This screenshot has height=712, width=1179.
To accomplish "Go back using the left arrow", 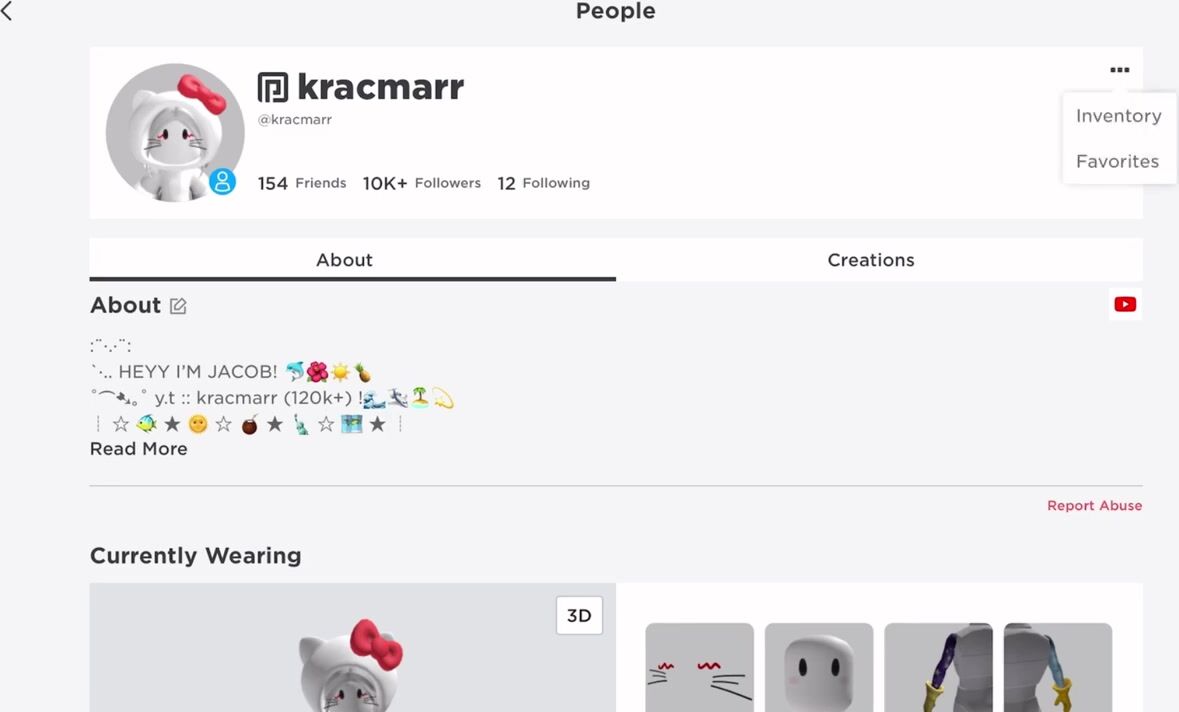I will [x=7, y=11].
